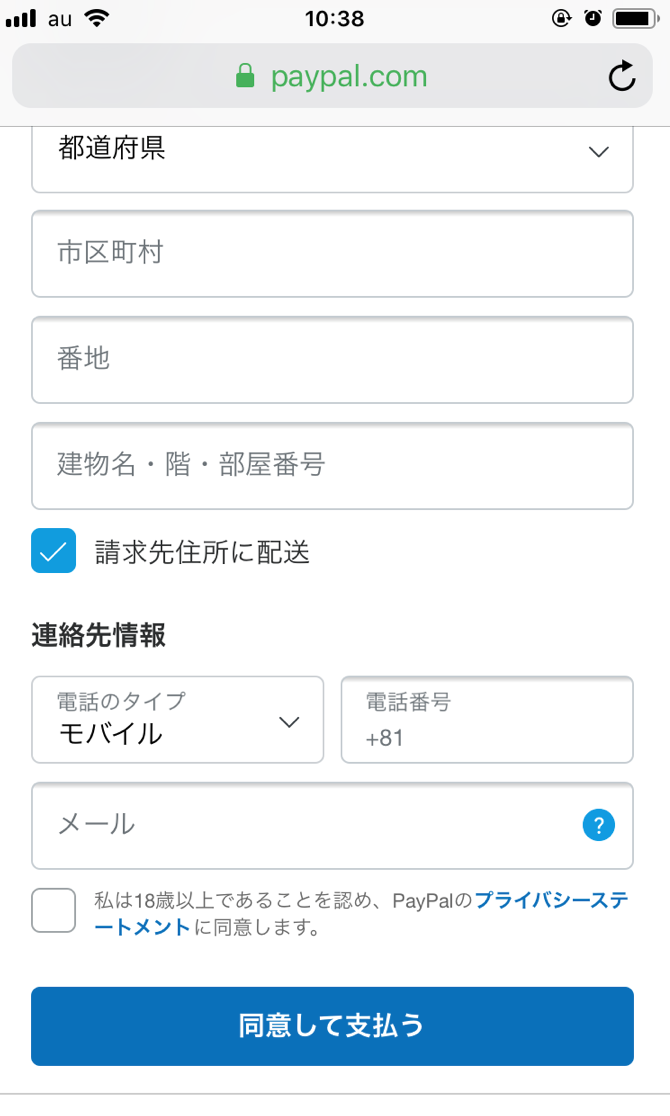
Task: Focus the 建物名・階・部屋番号 field
Action: click(x=332, y=466)
